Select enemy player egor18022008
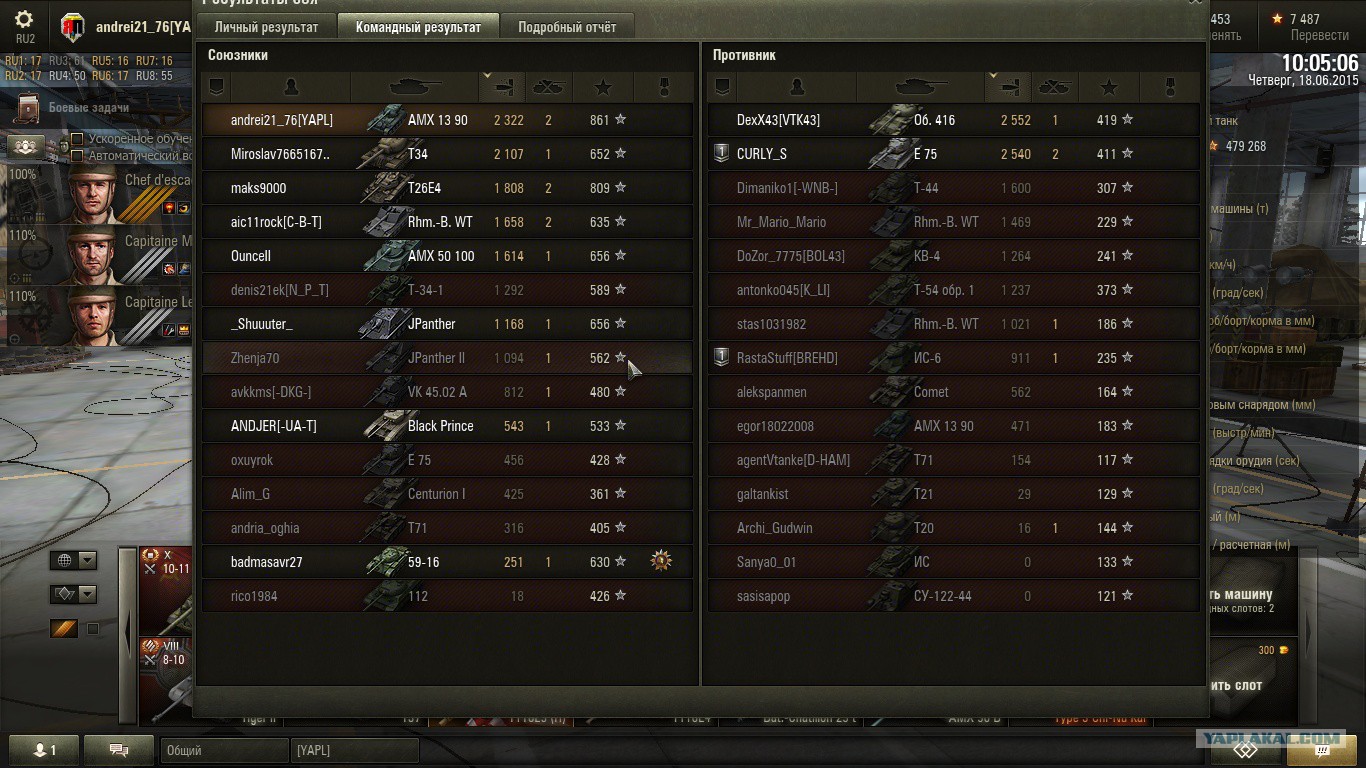This screenshot has height=768, width=1366. coord(953,426)
